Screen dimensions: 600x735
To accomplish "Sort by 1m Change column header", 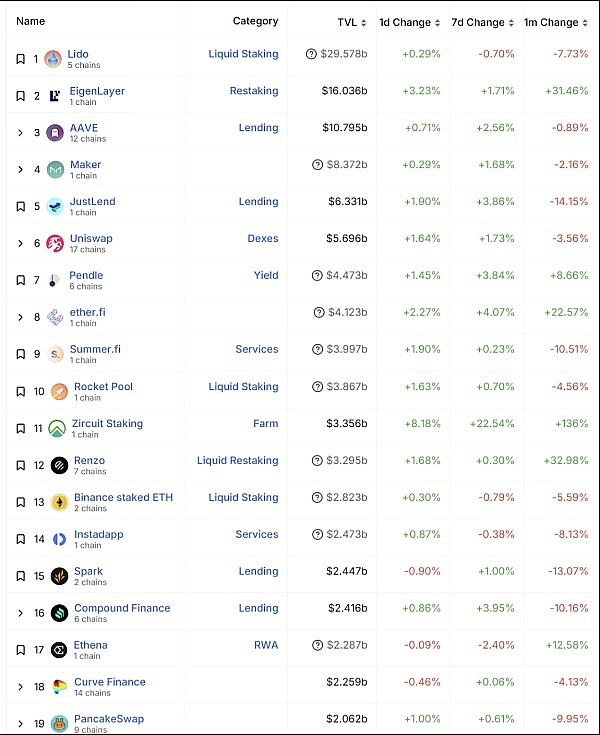I will [x=556, y=22].
